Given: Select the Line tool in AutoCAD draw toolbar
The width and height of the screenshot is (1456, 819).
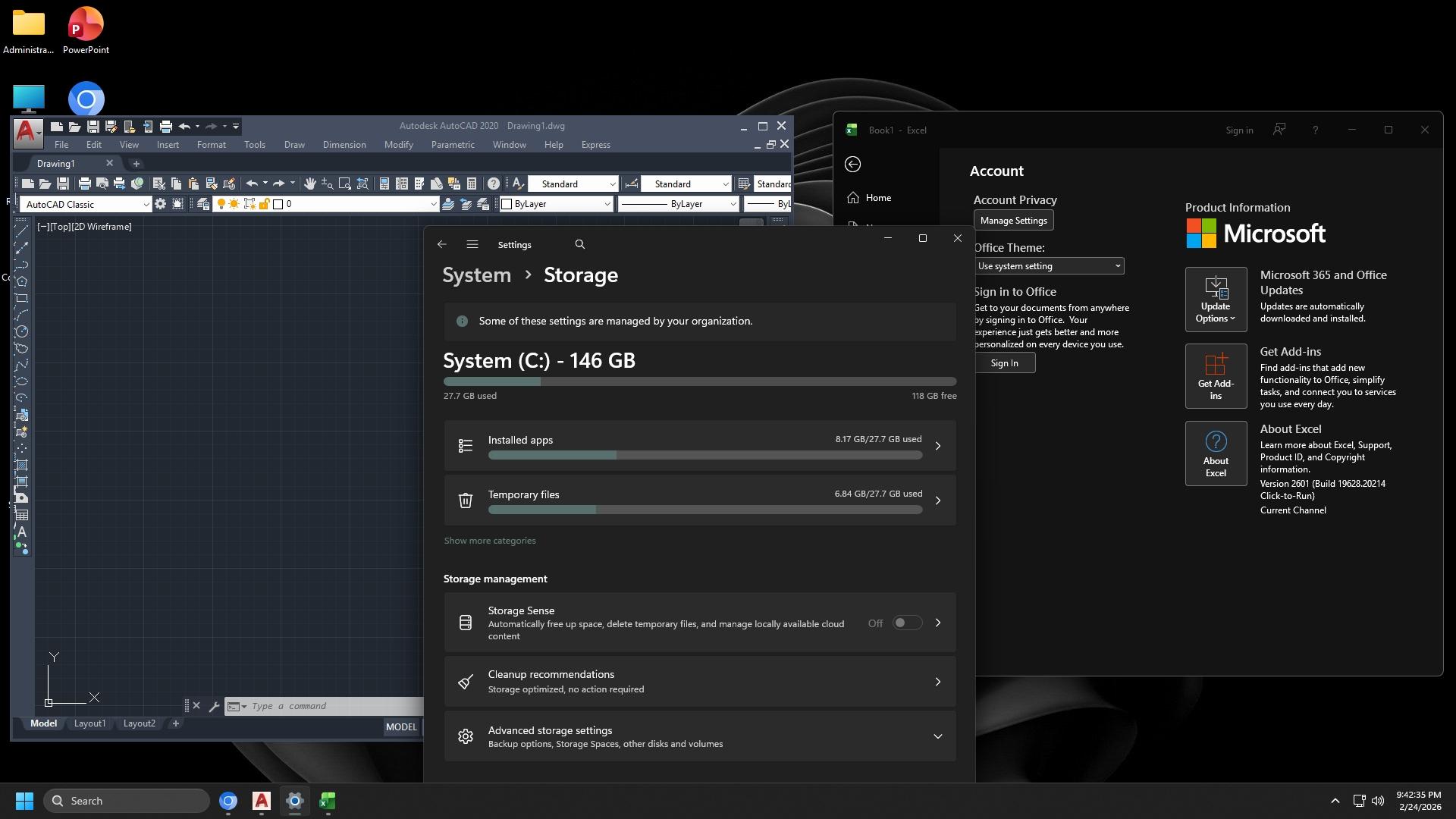Looking at the screenshot, I should (x=22, y=231).
